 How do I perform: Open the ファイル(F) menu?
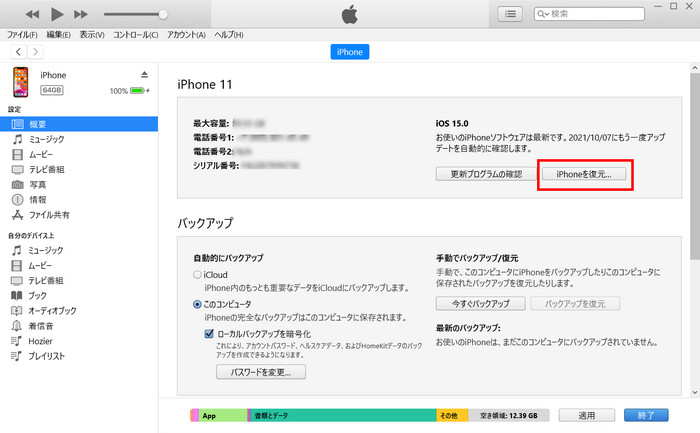[x=22, y=35]
